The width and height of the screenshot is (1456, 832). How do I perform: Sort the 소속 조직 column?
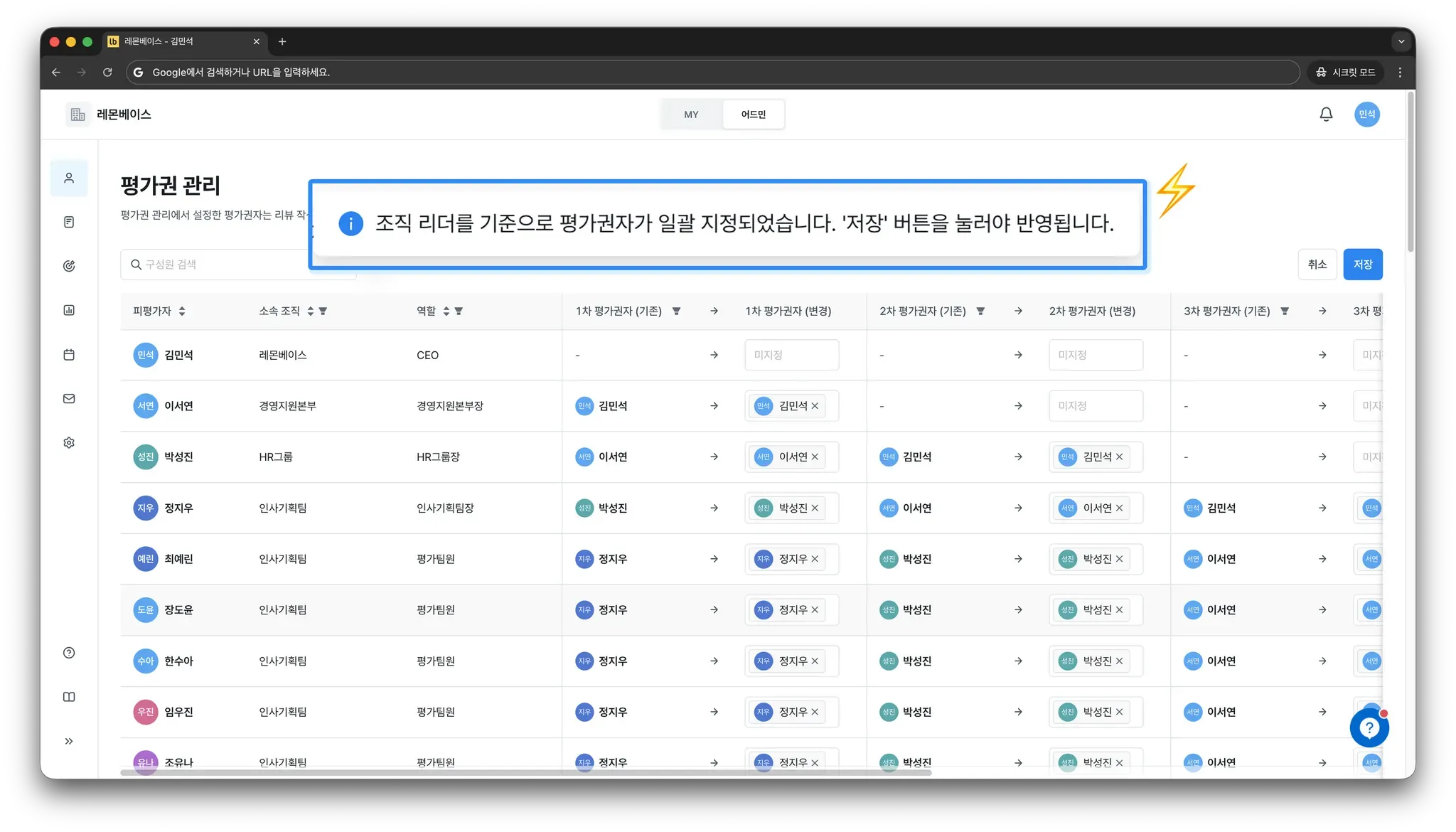(310, 311)
